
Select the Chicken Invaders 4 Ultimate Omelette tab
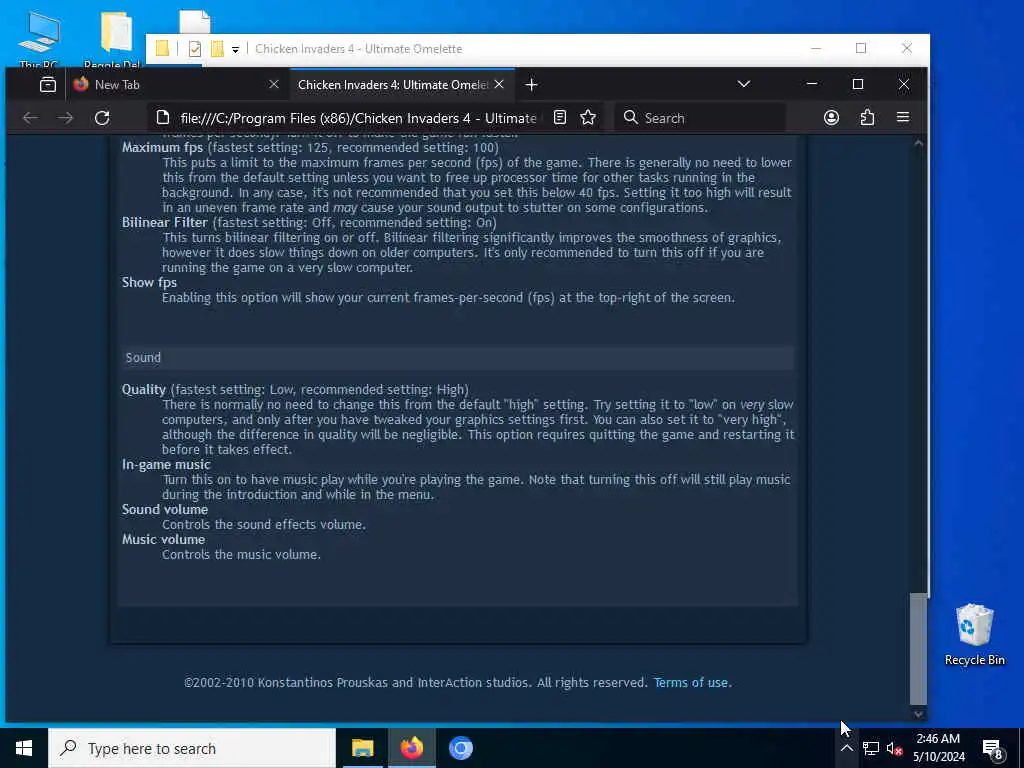[392, 84]
